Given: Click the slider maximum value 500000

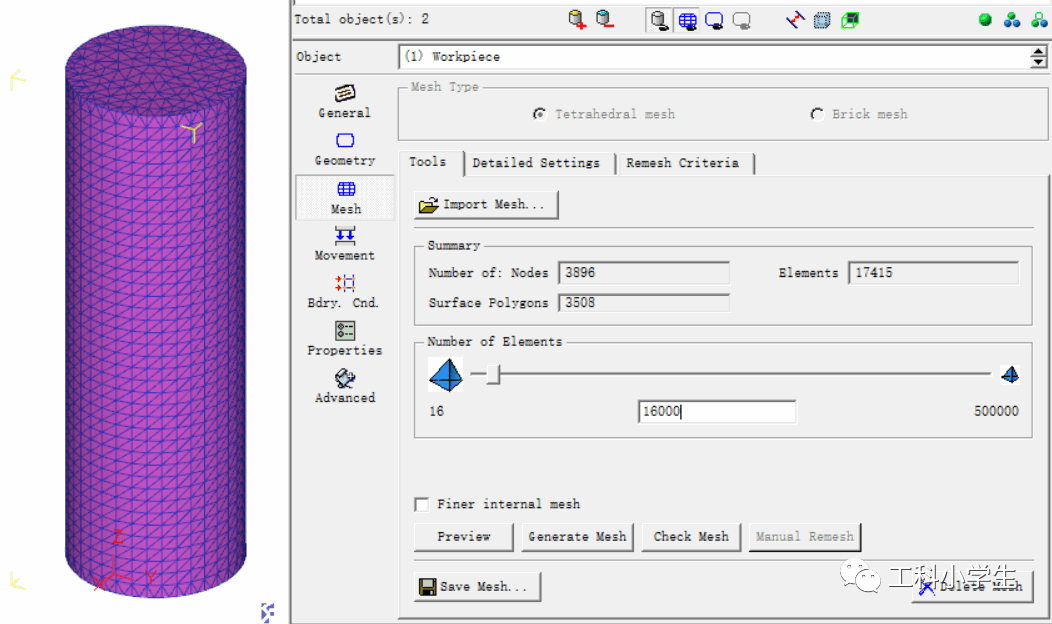Looking at the screenshot, I should (x=996, y=411).
